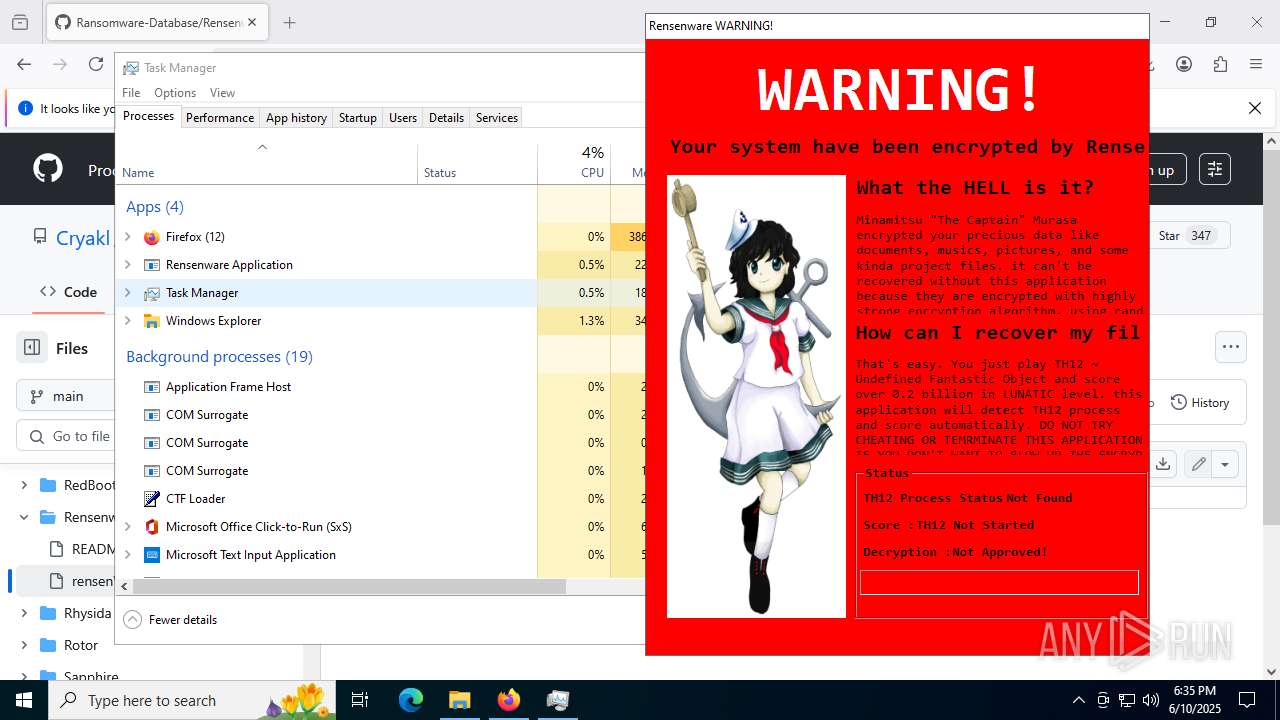Expand Microsoft Text Input Application process

click(x=127, y=555)
